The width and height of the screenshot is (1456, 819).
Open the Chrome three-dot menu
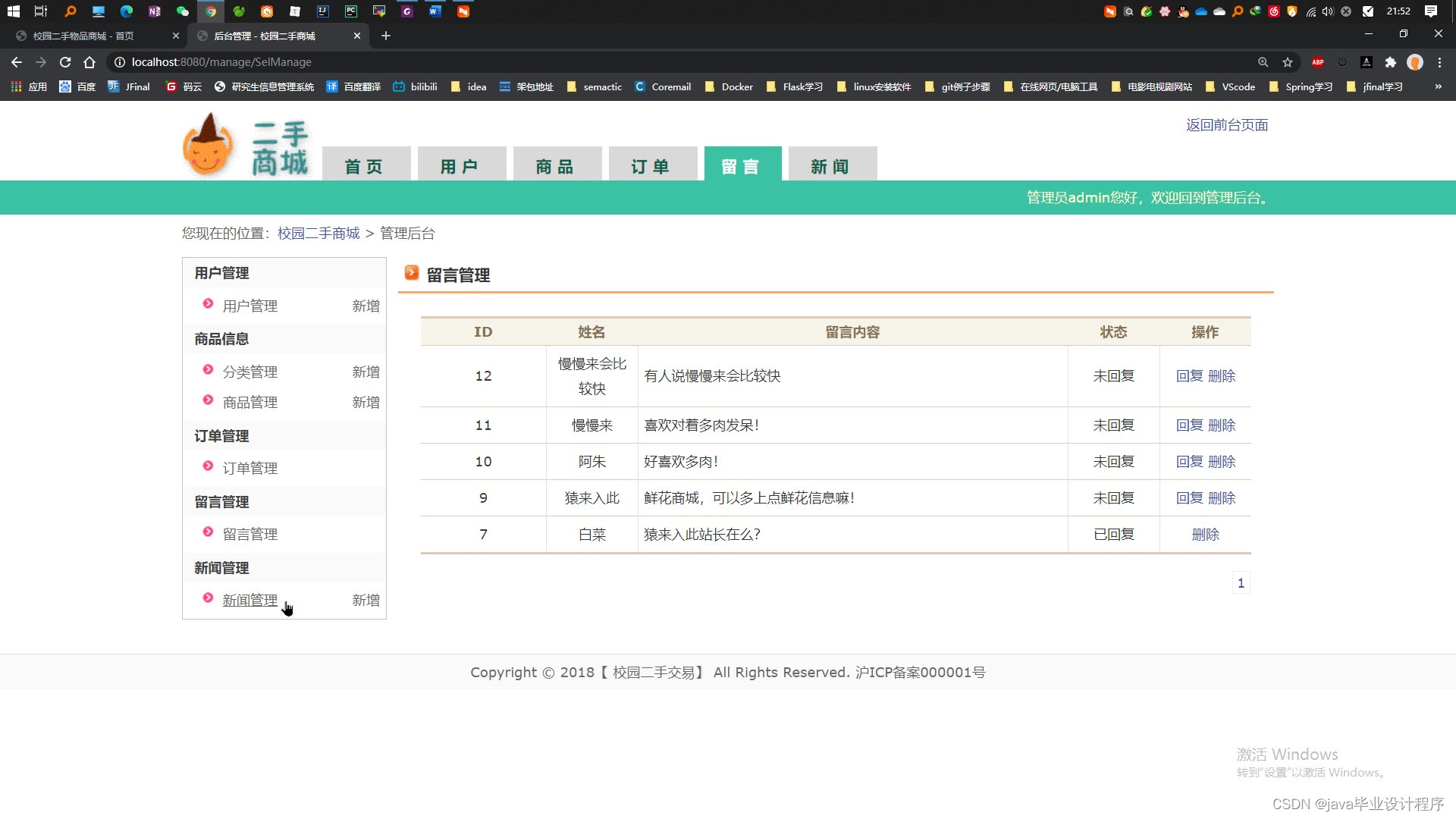point(1439,62)
